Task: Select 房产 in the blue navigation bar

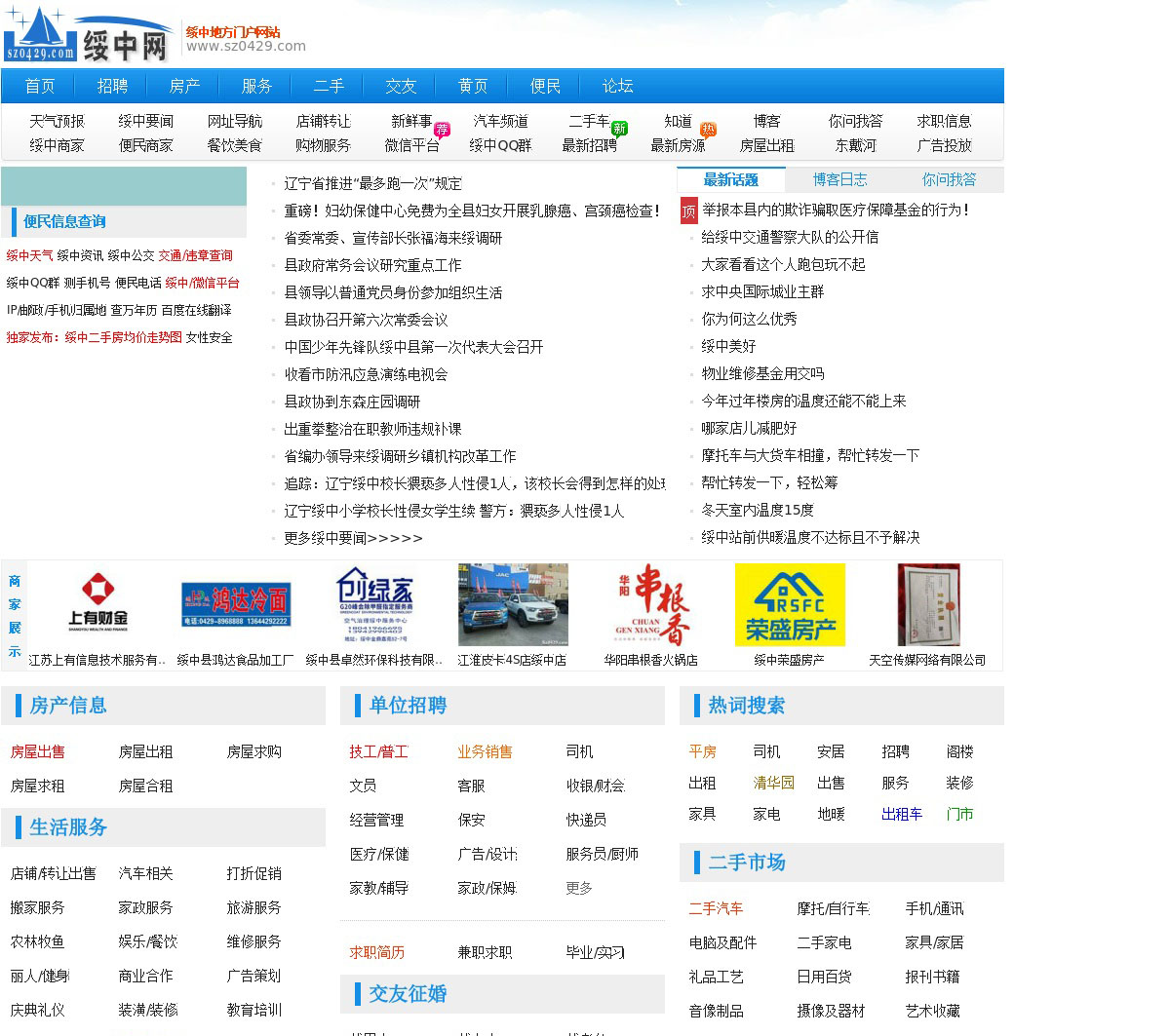Action: click(184, 86)
